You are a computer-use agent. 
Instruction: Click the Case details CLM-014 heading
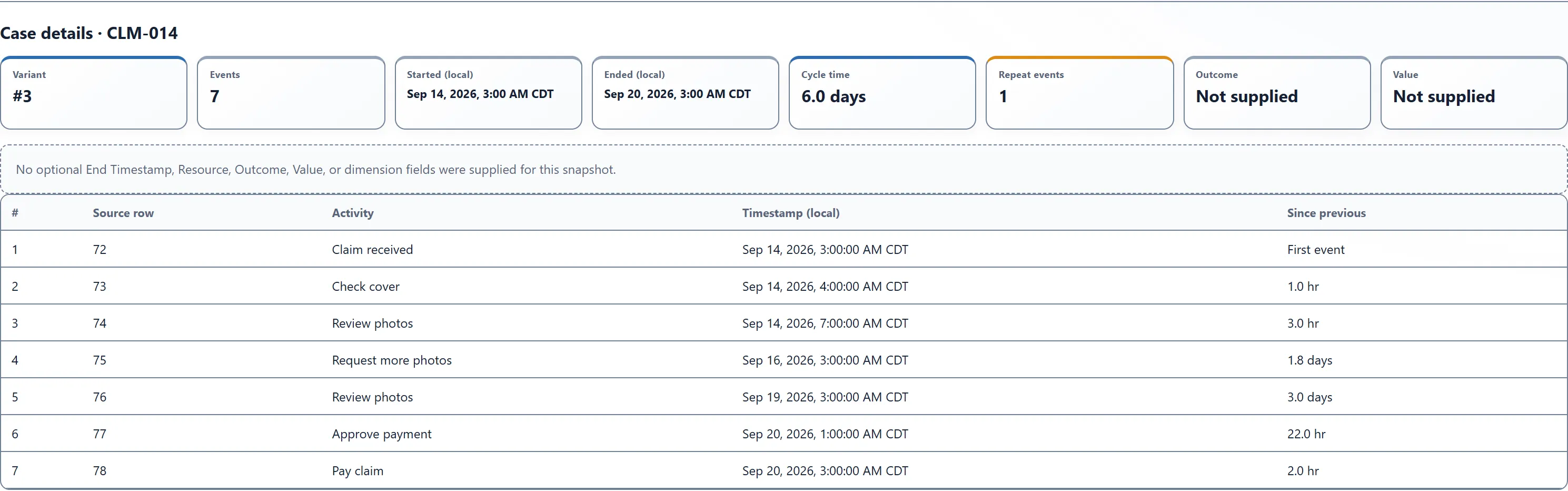point(89,33)
